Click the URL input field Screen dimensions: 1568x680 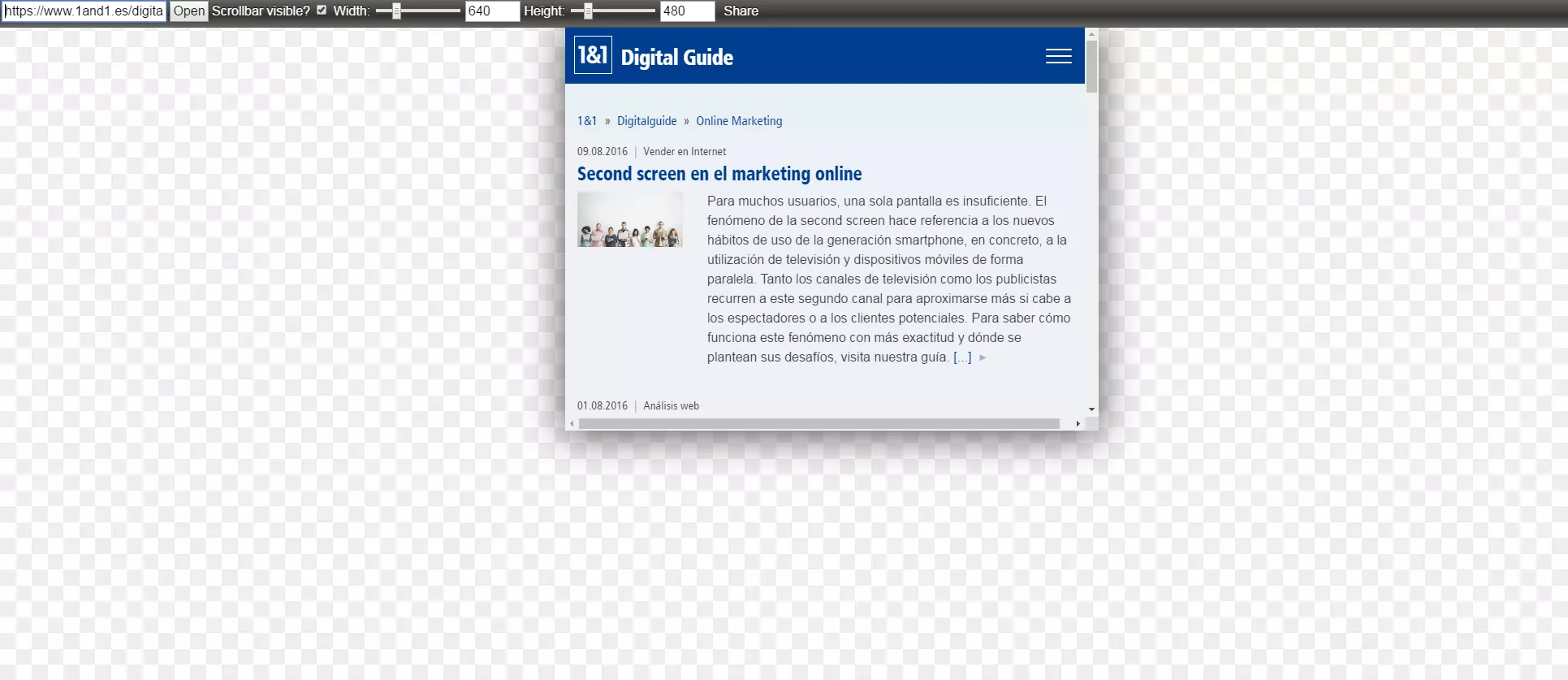click(84, 11)
